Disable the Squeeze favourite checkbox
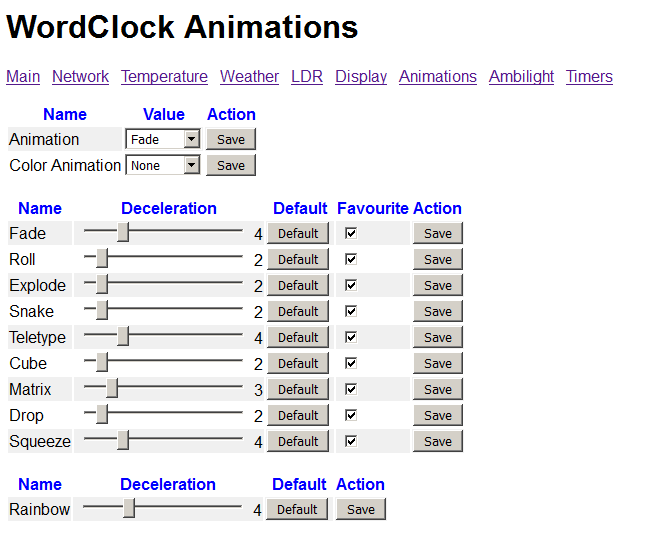Screen dimensions: 646x534 [351, 441]
